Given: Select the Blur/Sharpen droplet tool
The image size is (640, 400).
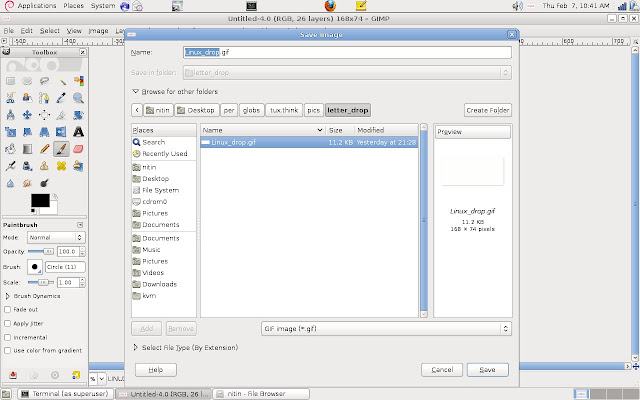Looking at the screenshot, I should (x=10, y=183).
